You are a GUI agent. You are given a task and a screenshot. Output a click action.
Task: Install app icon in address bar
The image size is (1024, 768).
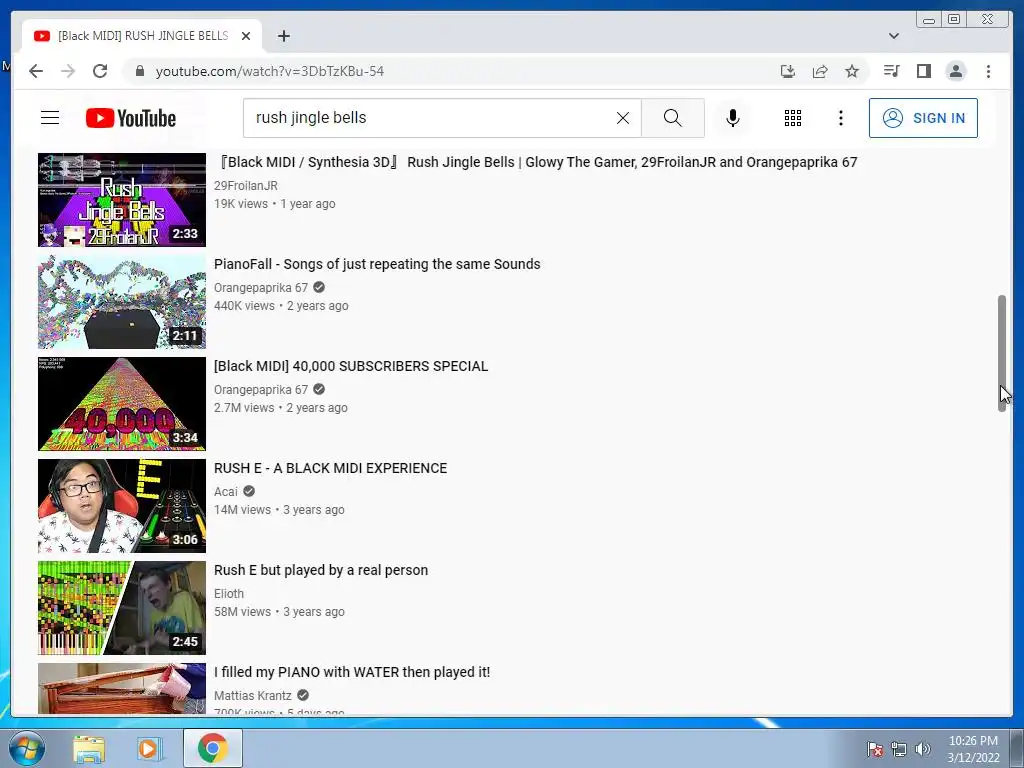click(788, 71)
